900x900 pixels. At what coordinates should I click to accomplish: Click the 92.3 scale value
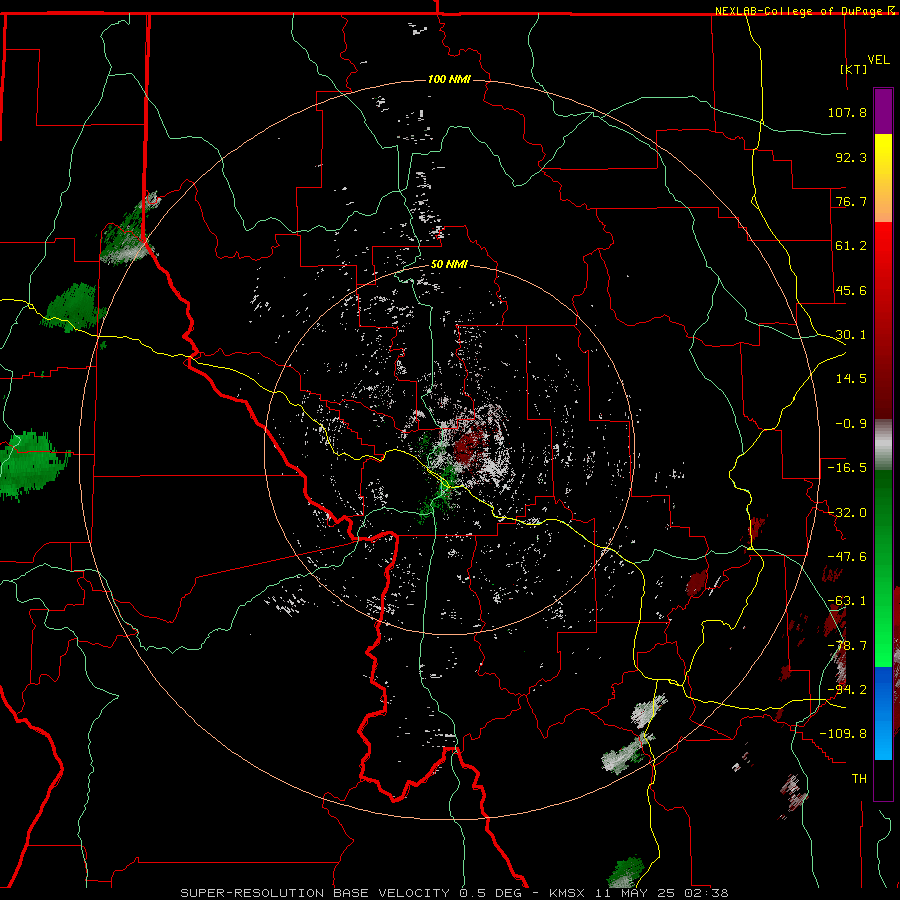point(851,157)
